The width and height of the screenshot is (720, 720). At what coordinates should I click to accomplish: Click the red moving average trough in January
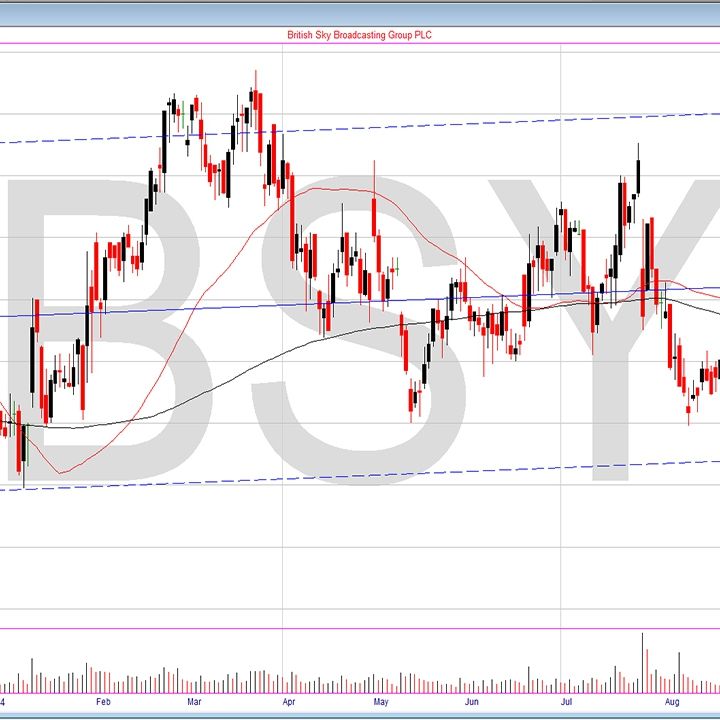(62, 472)
